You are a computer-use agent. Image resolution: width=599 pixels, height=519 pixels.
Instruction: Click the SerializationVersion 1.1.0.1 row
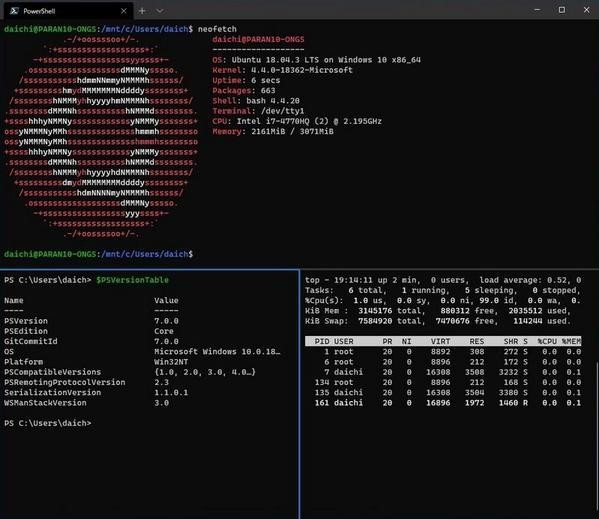coord(96,393)
